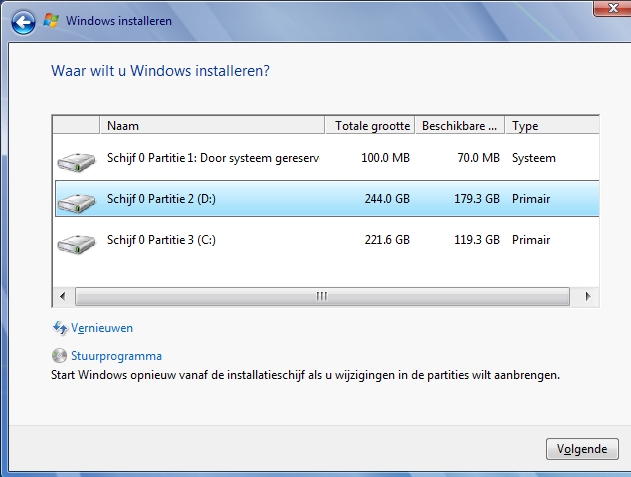Image resolution: width=631 pixels, height=477 pixels.
Task: Refresh the list via Vernieuwen link
Action: 102,328
